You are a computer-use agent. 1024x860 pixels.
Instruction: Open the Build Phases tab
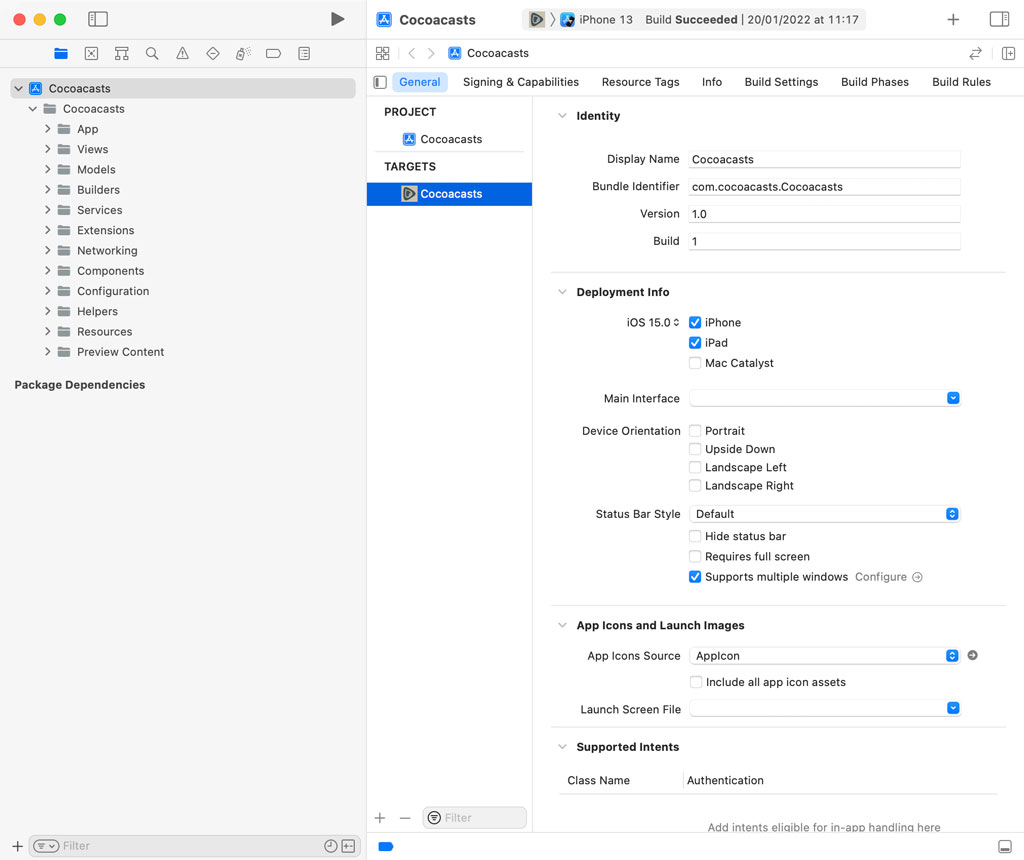click(x=874, y=82)
